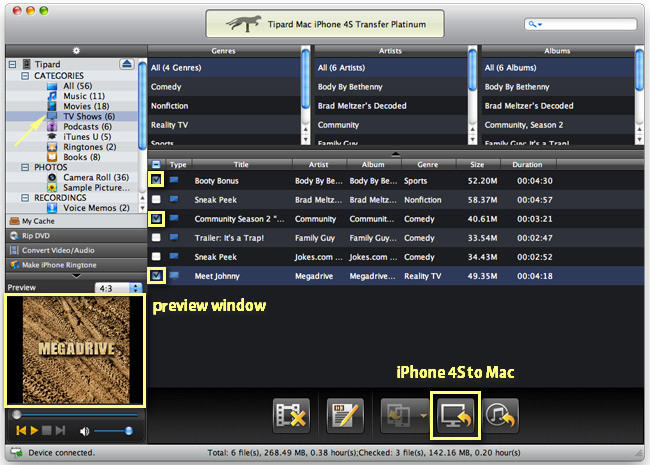Open the iTunes U (5) category
The image size is (650, 465).
87,136
